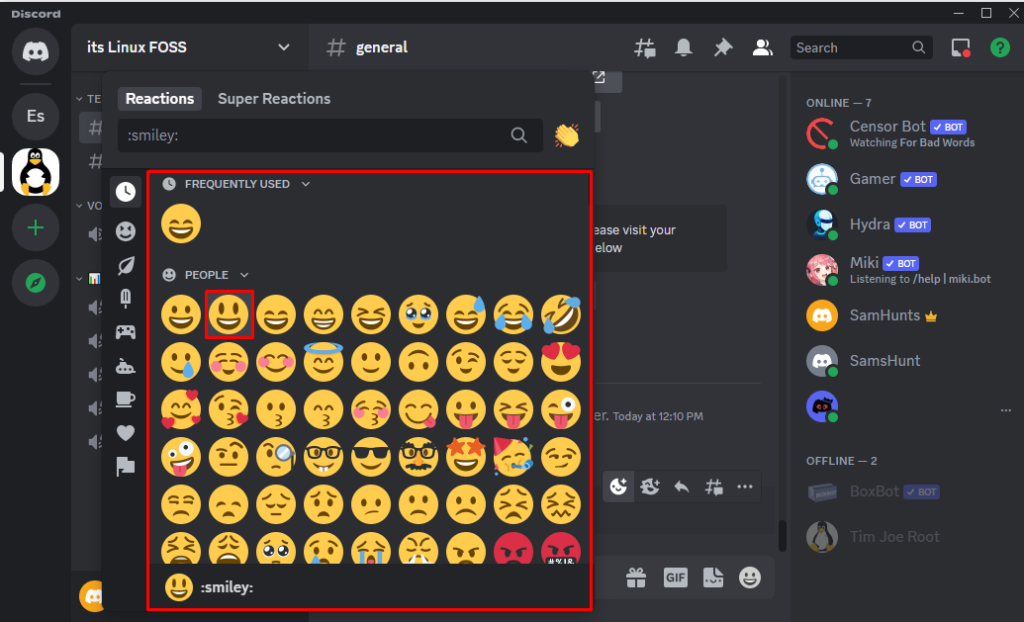Screen dimensions: 1024x622
Task: Select the highlighted smiley emoji
Action: [x=229, y=315]
